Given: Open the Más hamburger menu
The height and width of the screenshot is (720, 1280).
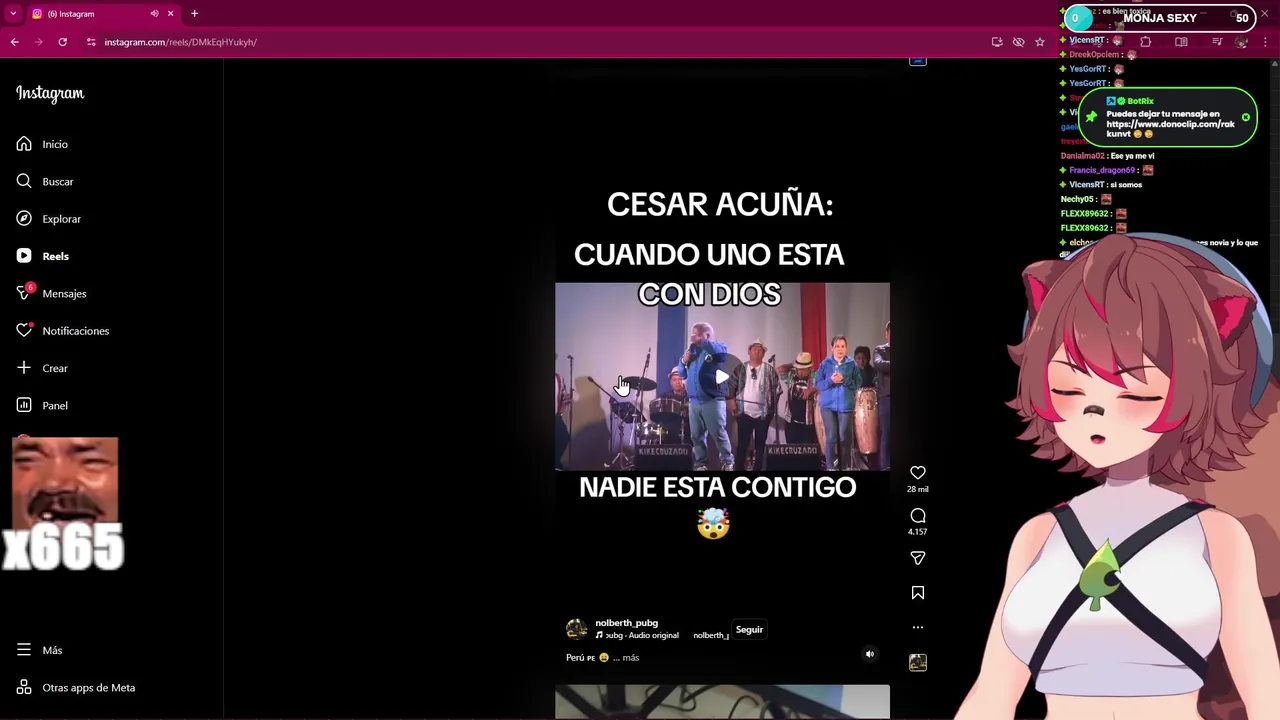Looking at the screenshot, I should (39, 650).
